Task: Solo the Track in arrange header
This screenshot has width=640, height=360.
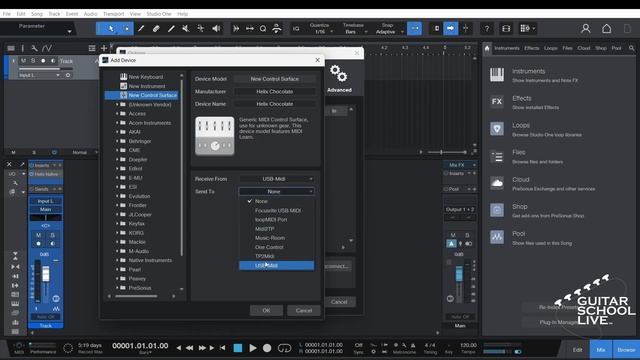Action: [33, 61]
